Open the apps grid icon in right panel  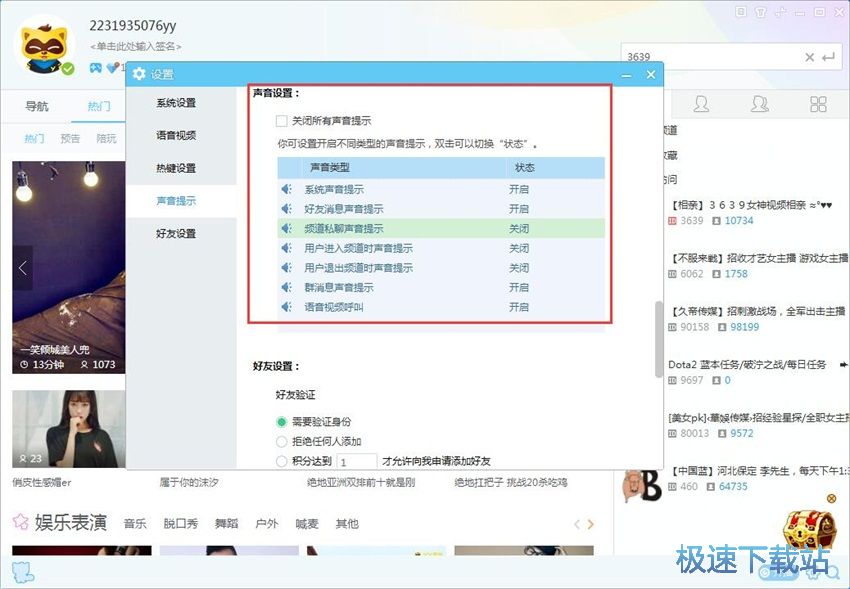pos(818,103)
